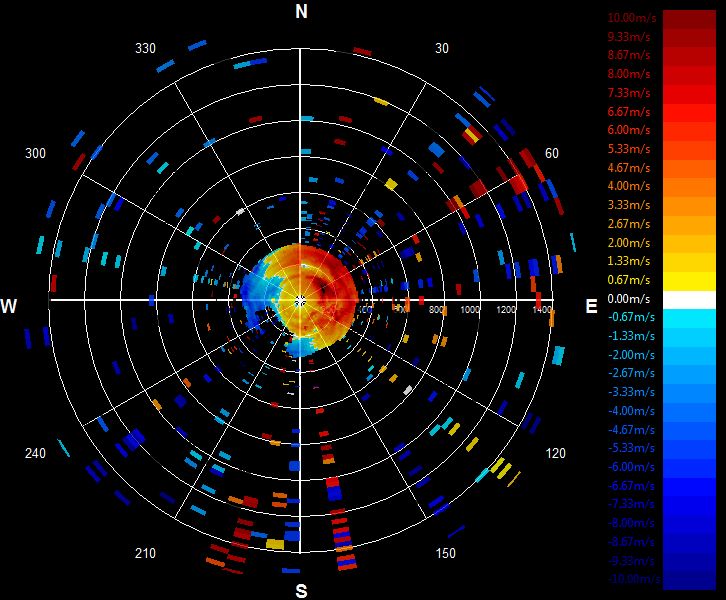Click the 4.00m/s legend label

(x=629, y=186)
